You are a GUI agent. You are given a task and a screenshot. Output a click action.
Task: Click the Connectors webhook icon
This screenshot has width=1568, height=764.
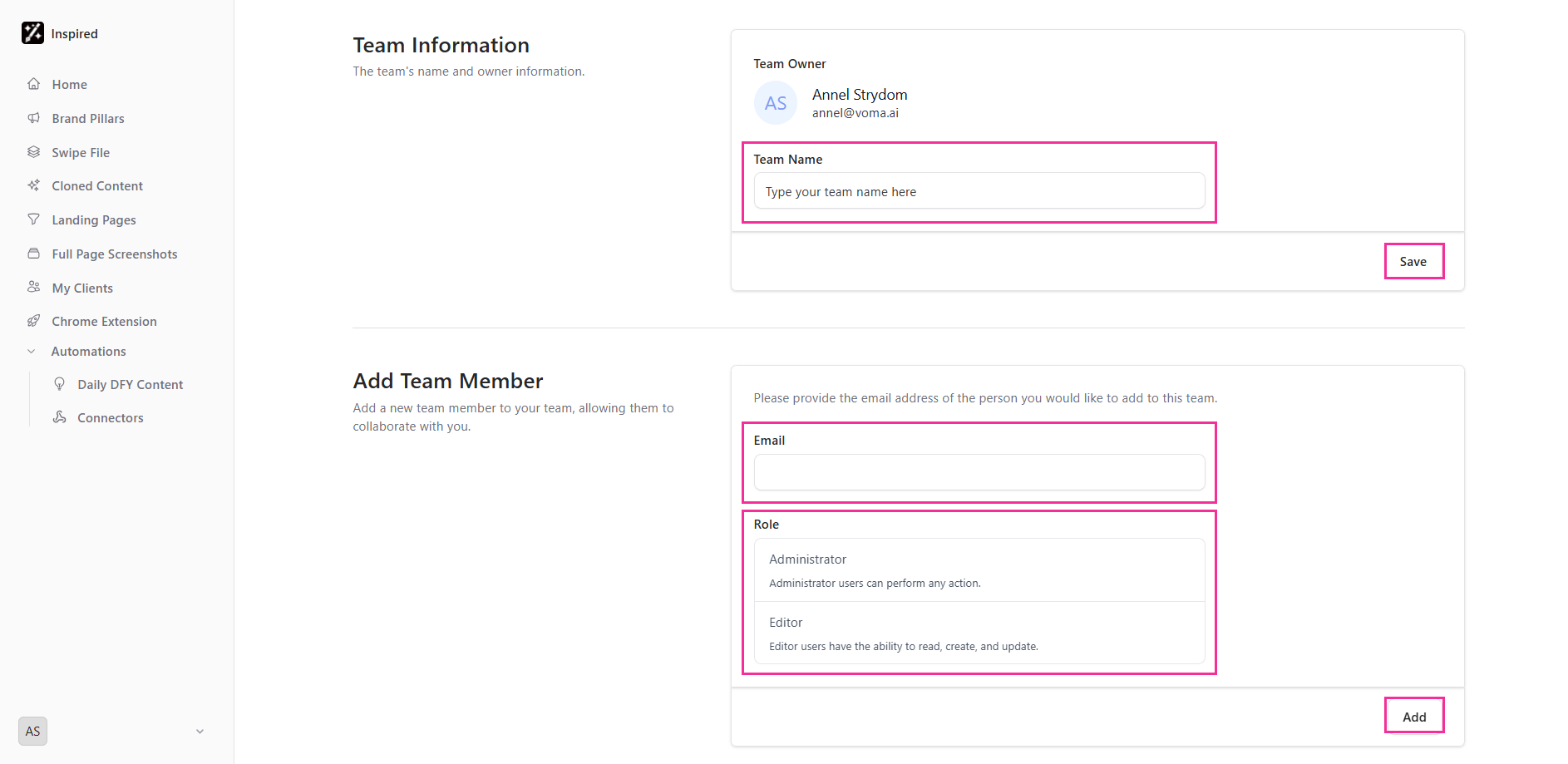click(x=59, y=417)
